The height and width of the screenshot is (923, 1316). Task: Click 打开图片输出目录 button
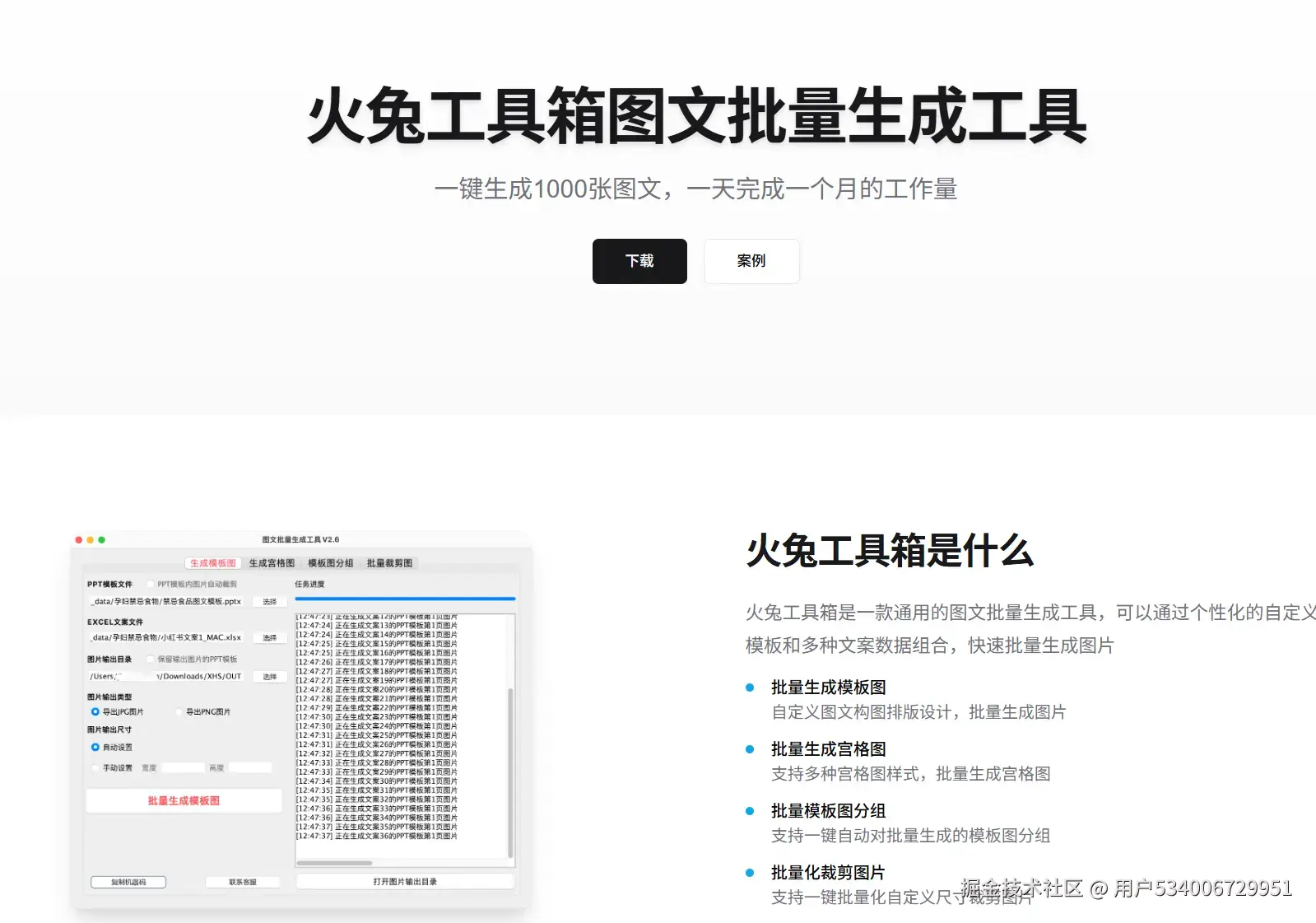click(405, 882)
